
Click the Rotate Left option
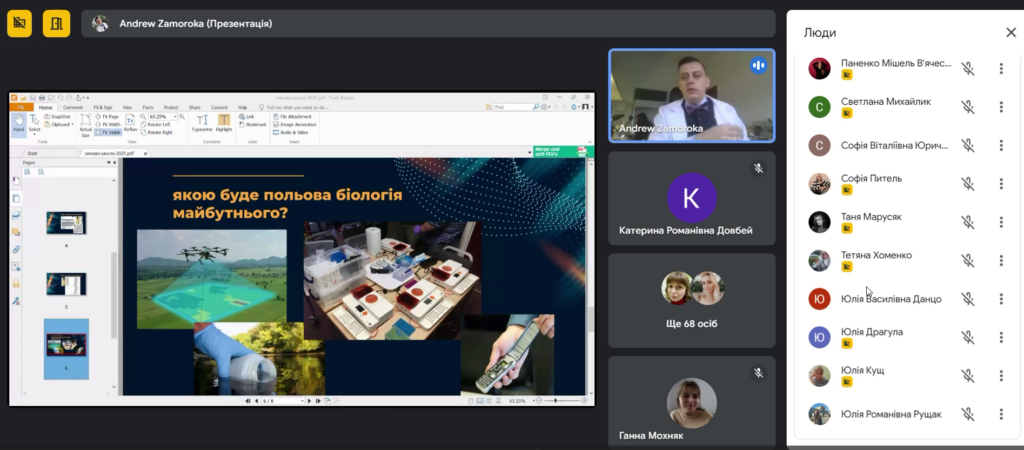[x=155, y=124]
